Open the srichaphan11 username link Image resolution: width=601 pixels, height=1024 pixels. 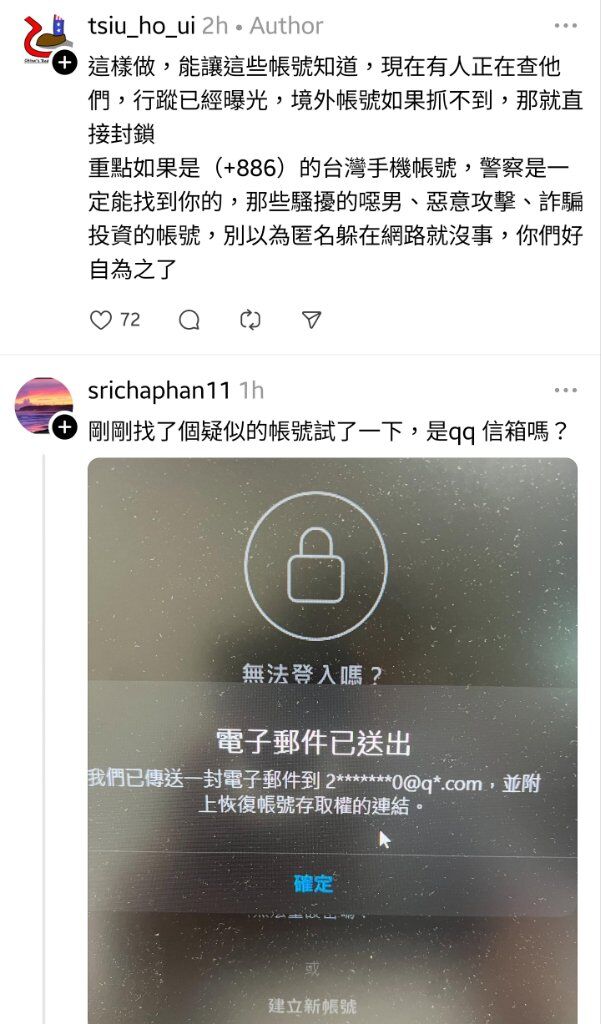pos(159,391)
